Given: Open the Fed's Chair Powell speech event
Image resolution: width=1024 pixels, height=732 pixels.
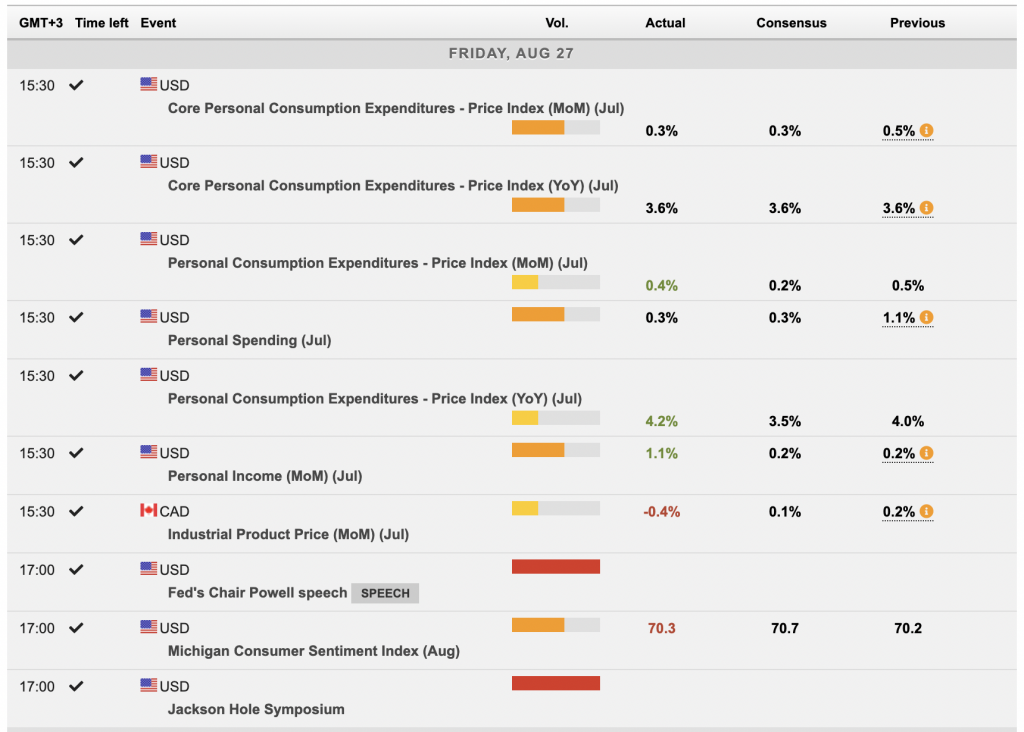Looking at the screenshot, I should [257, 592].
